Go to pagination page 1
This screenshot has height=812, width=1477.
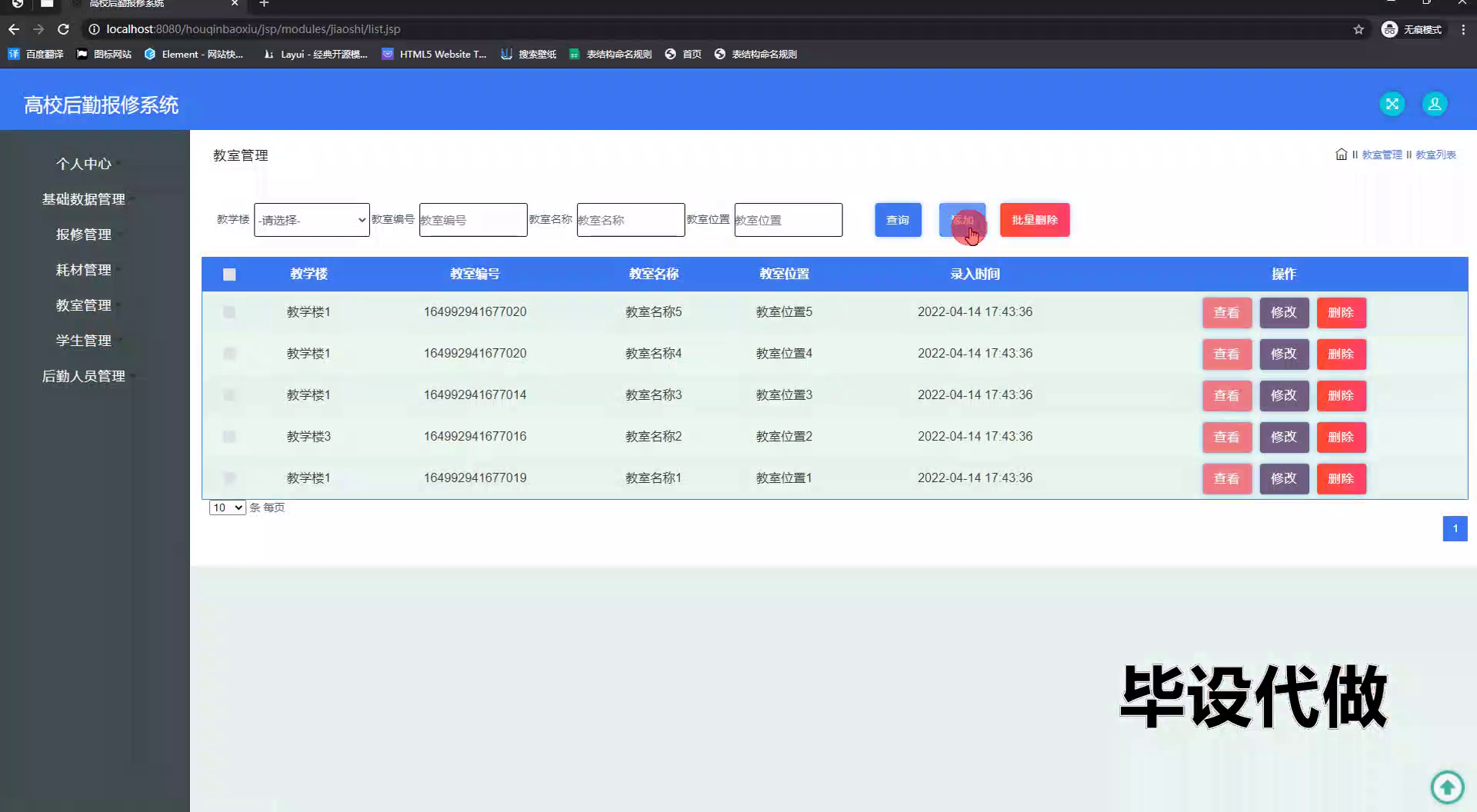coord(1455,528)
